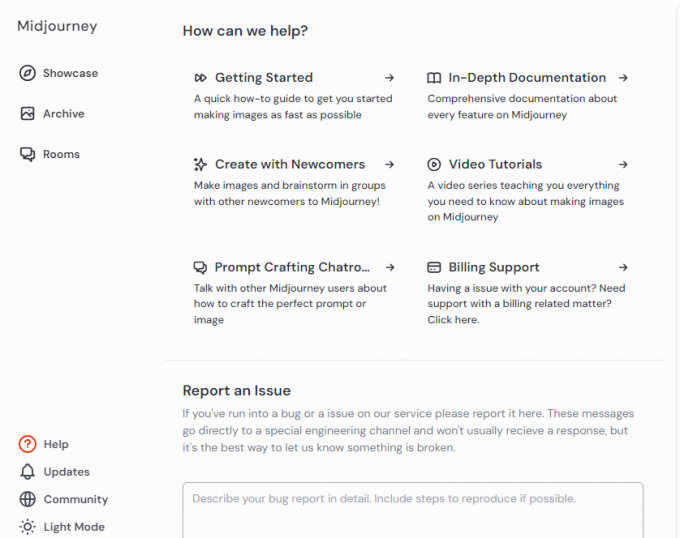Click the Showcase compass icon
Viewport: 680px width, 538px height.
(27, 73)
